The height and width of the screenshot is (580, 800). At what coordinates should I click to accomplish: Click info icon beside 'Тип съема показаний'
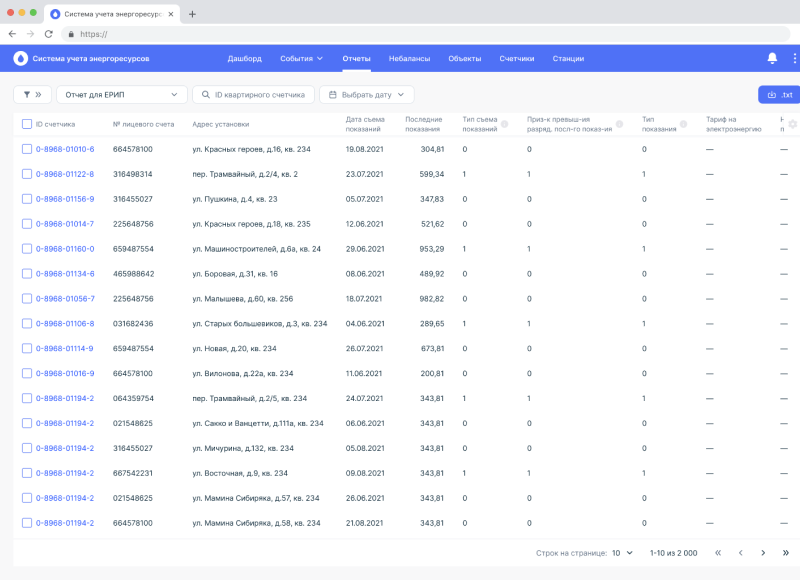point(504,124)
